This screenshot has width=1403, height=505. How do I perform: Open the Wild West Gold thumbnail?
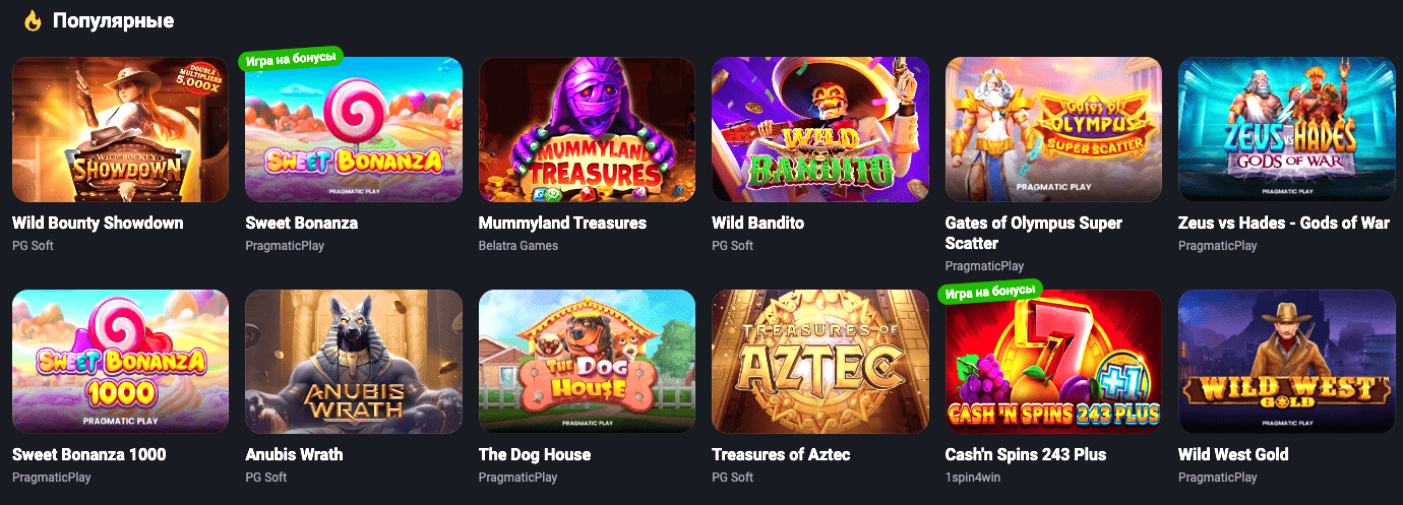[1287, 362]
